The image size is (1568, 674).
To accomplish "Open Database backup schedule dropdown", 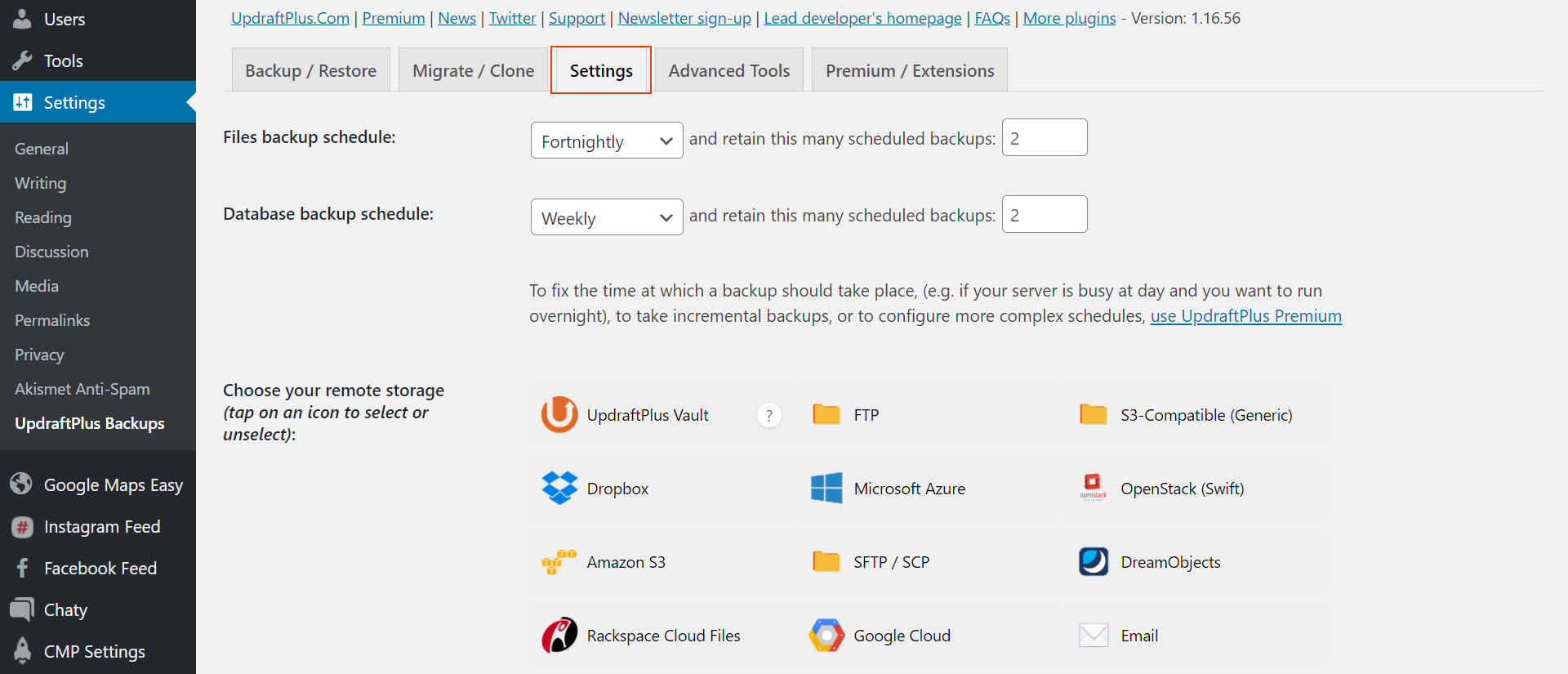I will click(x=607, y=217).
